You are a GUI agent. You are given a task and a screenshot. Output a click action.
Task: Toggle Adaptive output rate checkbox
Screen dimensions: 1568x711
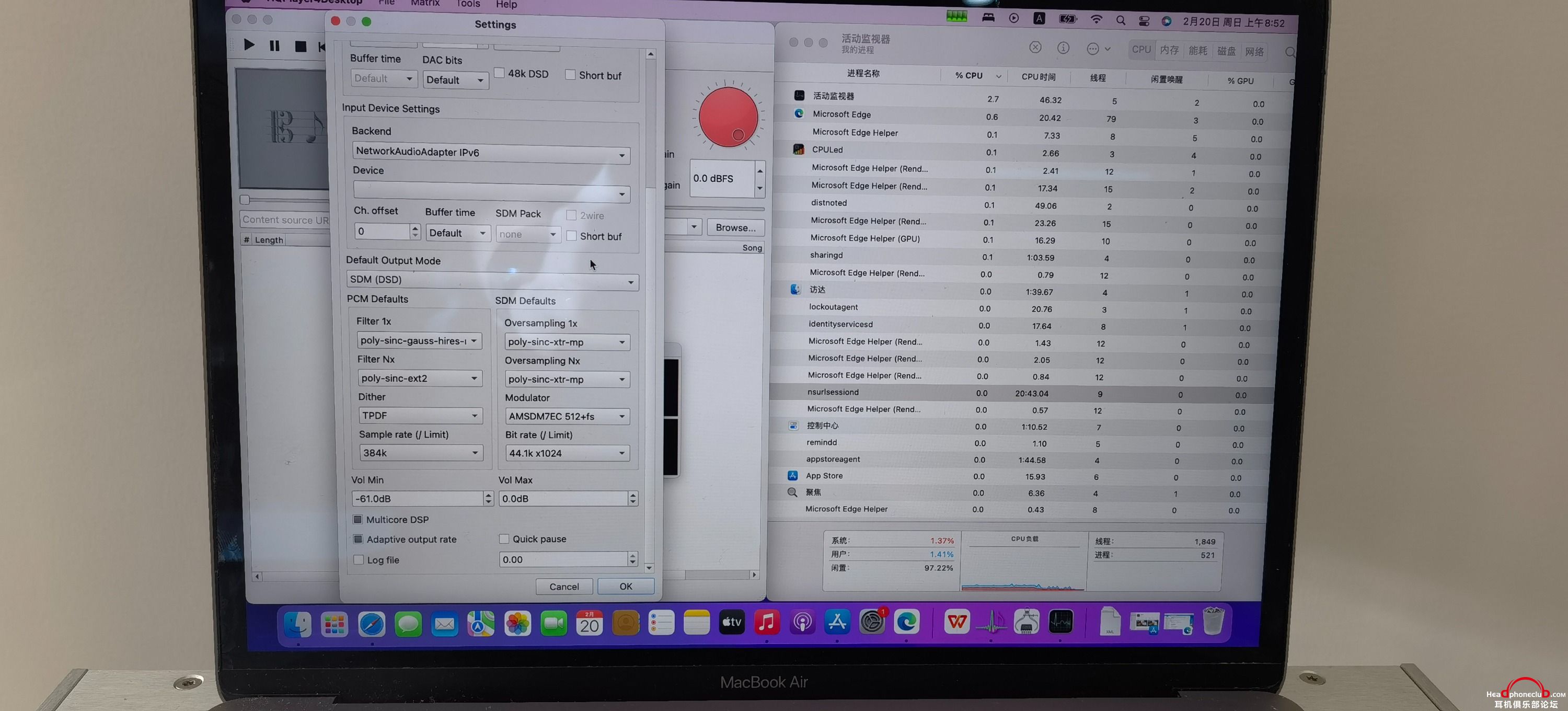(x=359, y=540)
